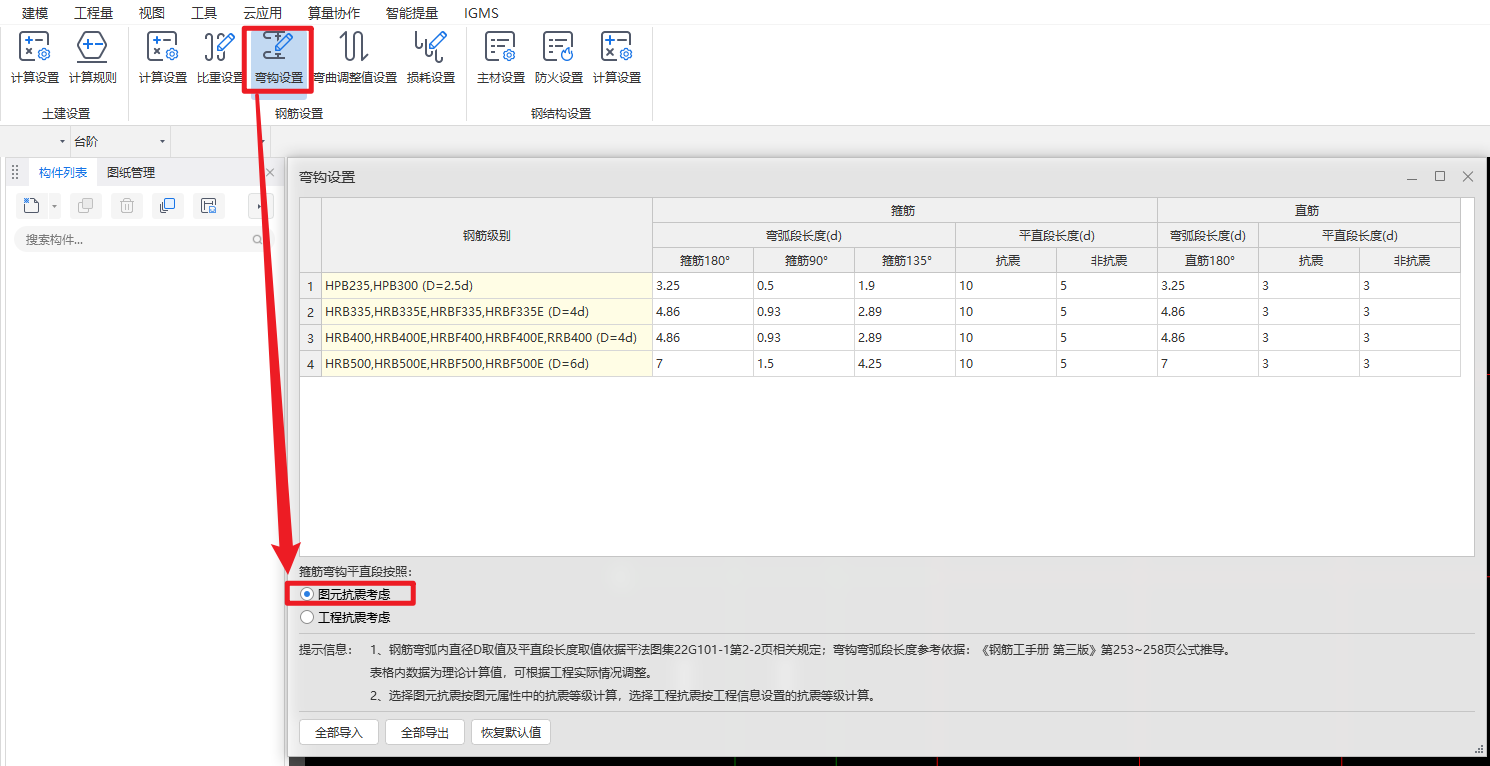The height and width of the screenshot is (766, 1490).
Task: Open the 损耗设置 tool
Action: point(431,57)
